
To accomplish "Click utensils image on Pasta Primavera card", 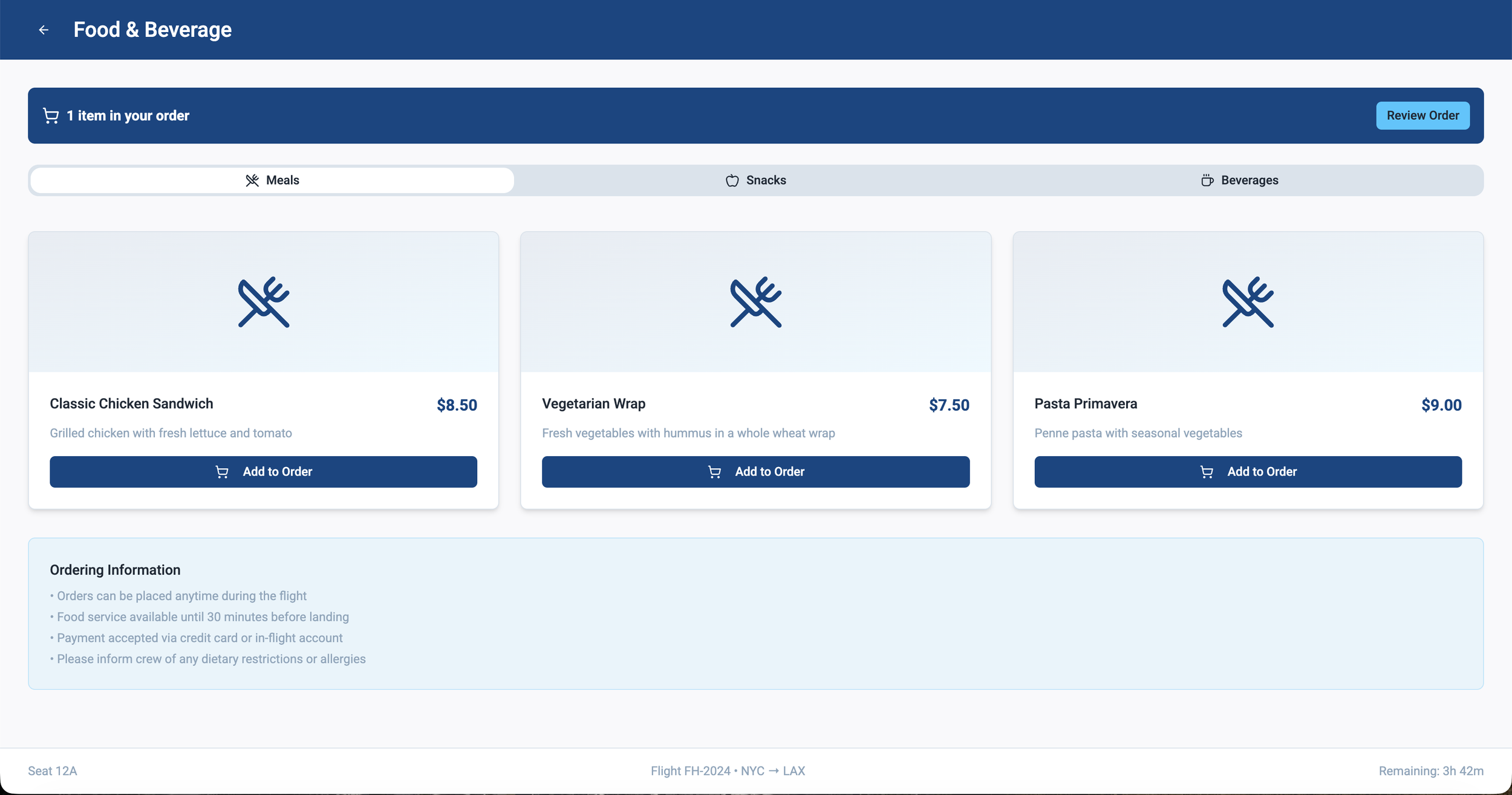I will tap(1248, 302).
